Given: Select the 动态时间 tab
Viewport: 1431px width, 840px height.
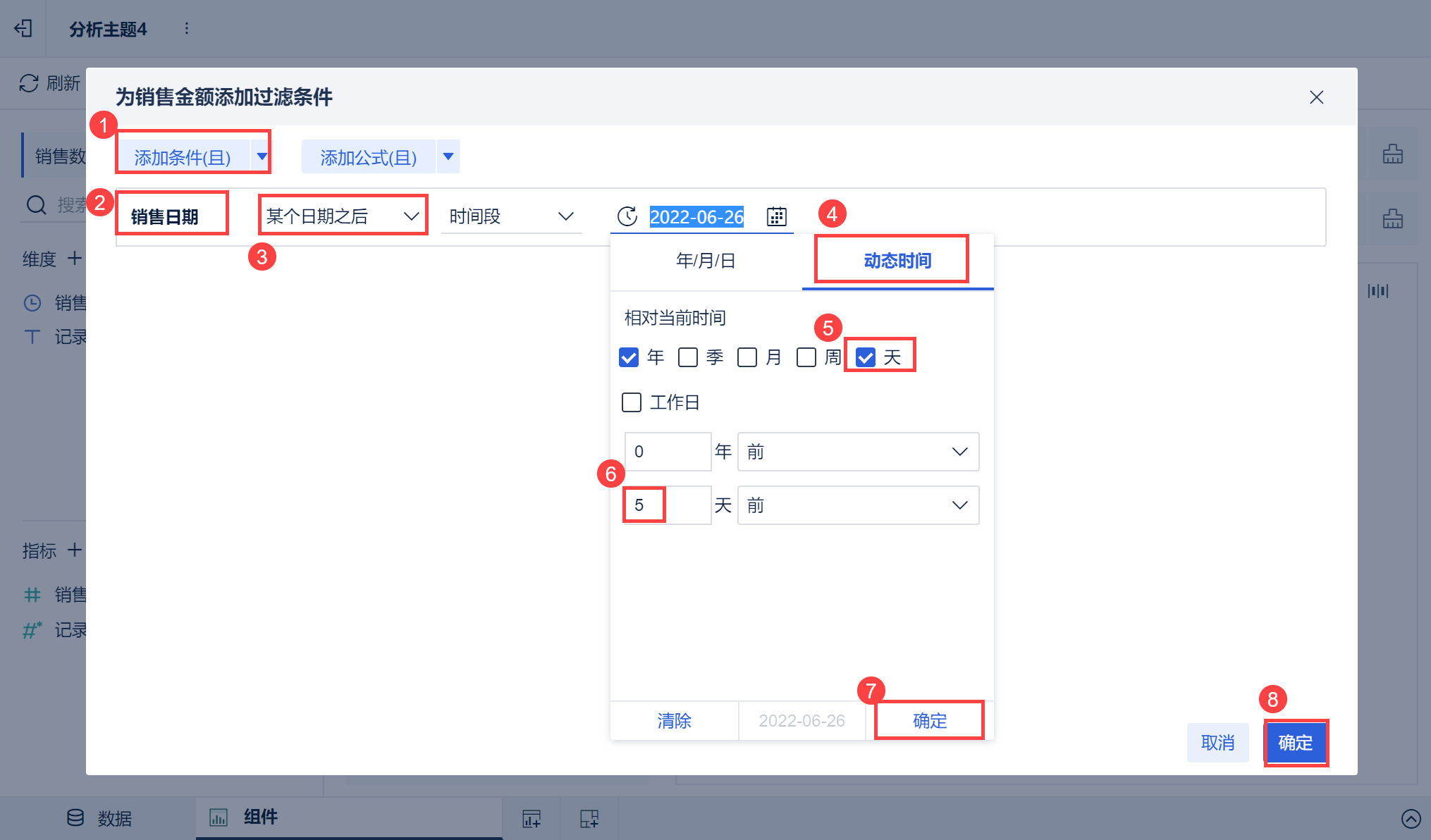Looking at the screenshot, I should point(897,261).
